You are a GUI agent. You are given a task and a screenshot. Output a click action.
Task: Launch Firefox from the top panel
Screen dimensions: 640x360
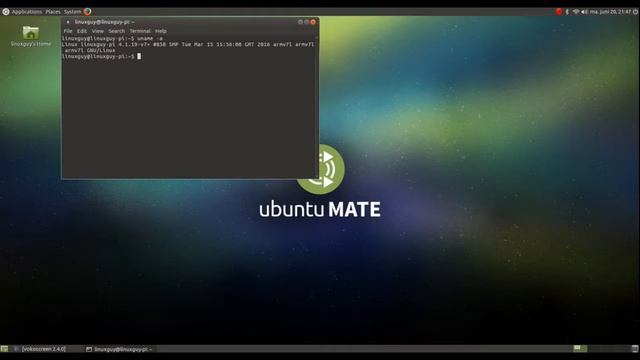(x=87, y=12)
